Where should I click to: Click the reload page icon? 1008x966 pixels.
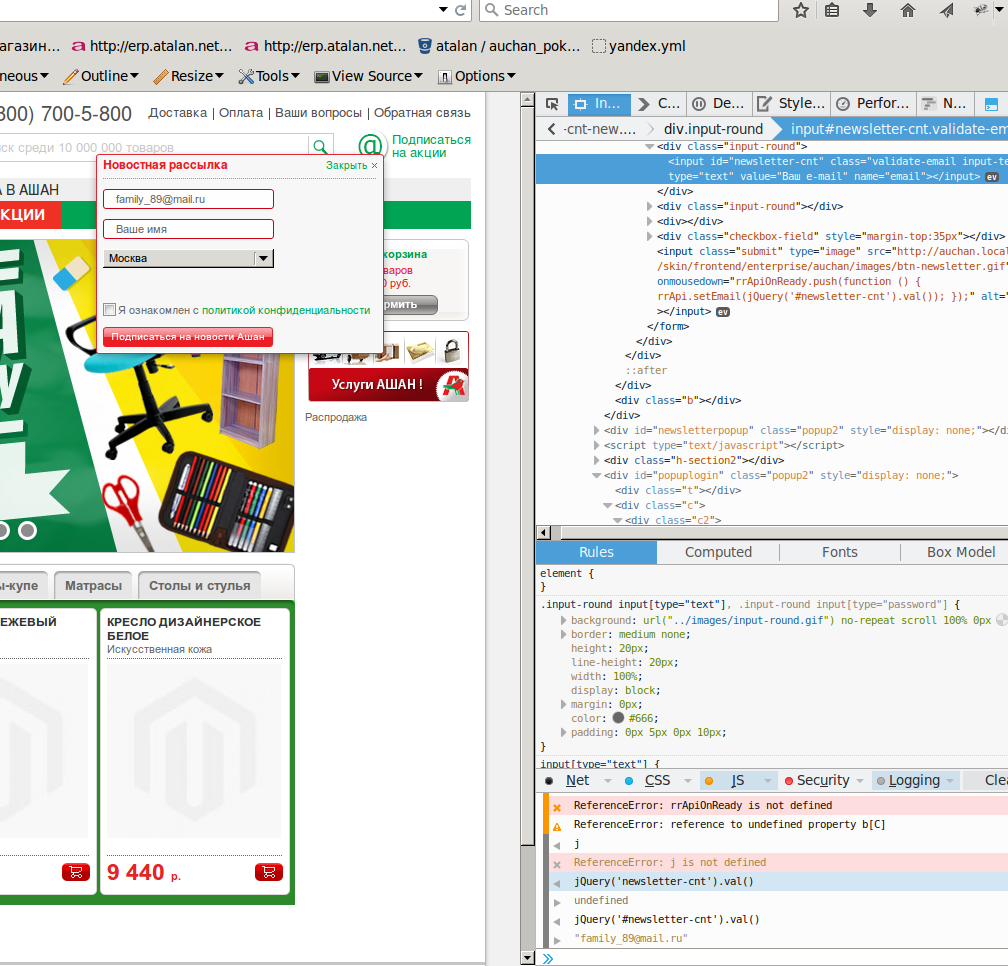point(460,10)
